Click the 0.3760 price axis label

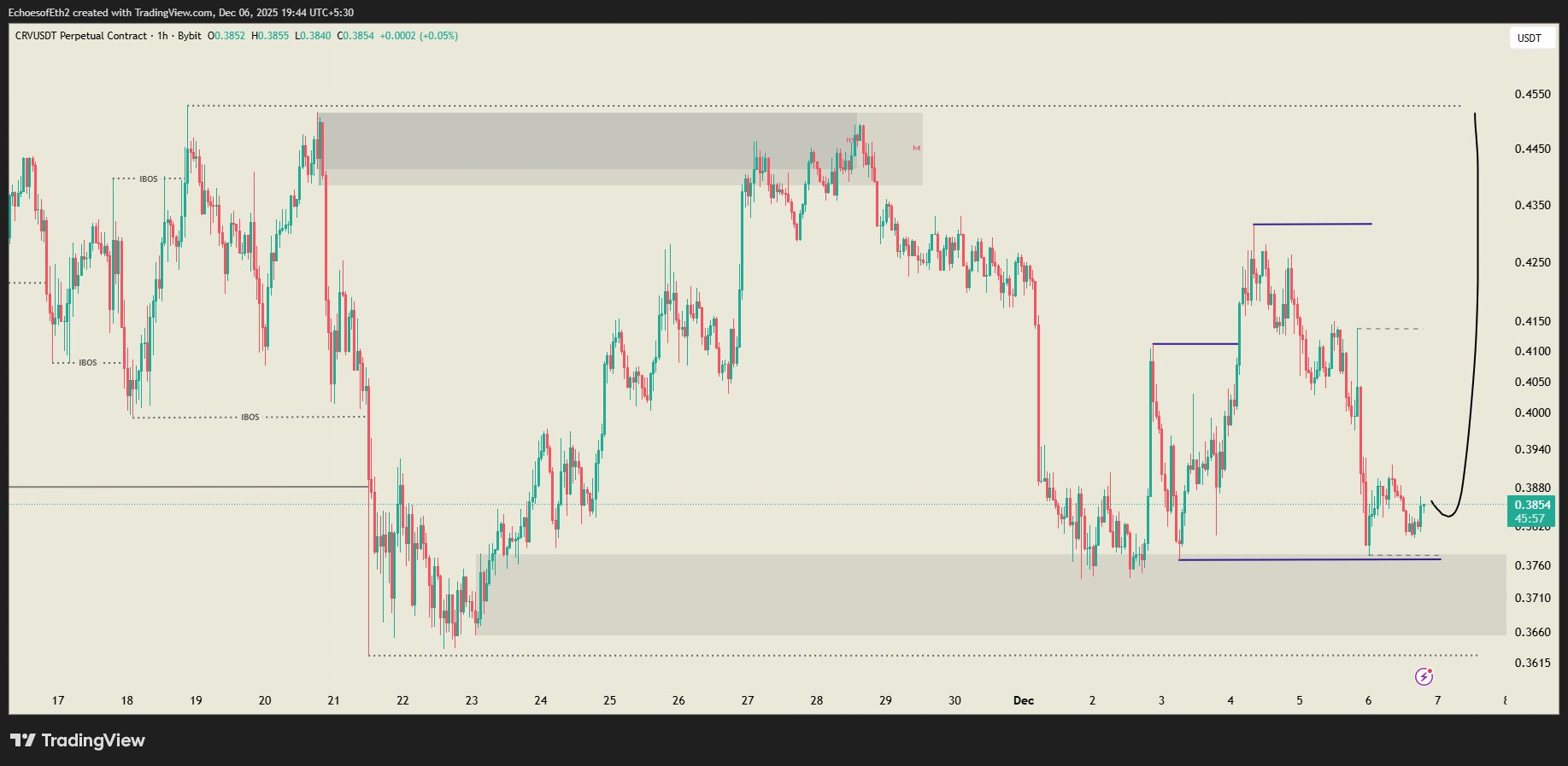tap(1532, 565)
